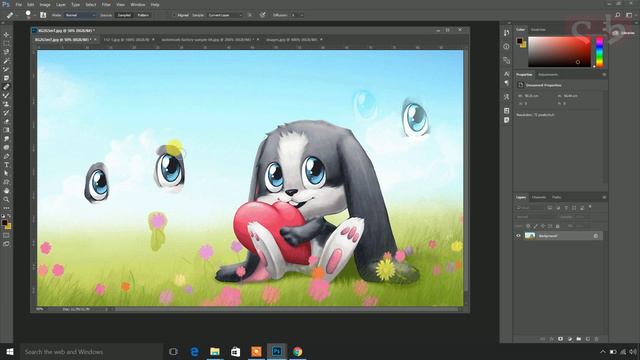This screenshot has width=640, height=360.
Task: Toggle the Aligned checkbox
Action: click(174, 15)
